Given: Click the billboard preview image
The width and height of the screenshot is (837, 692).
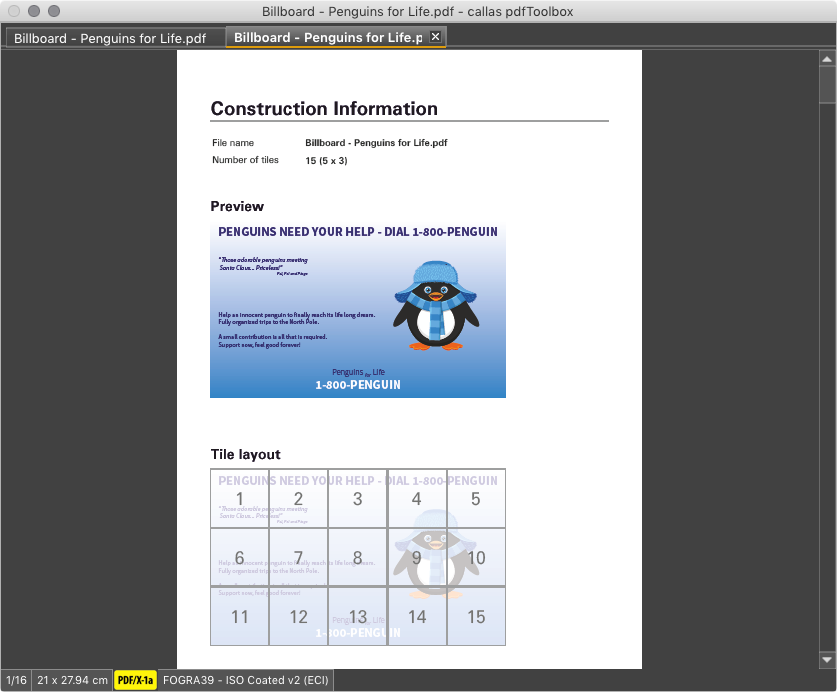Looking at the screenshot, I should click(358, 310).
